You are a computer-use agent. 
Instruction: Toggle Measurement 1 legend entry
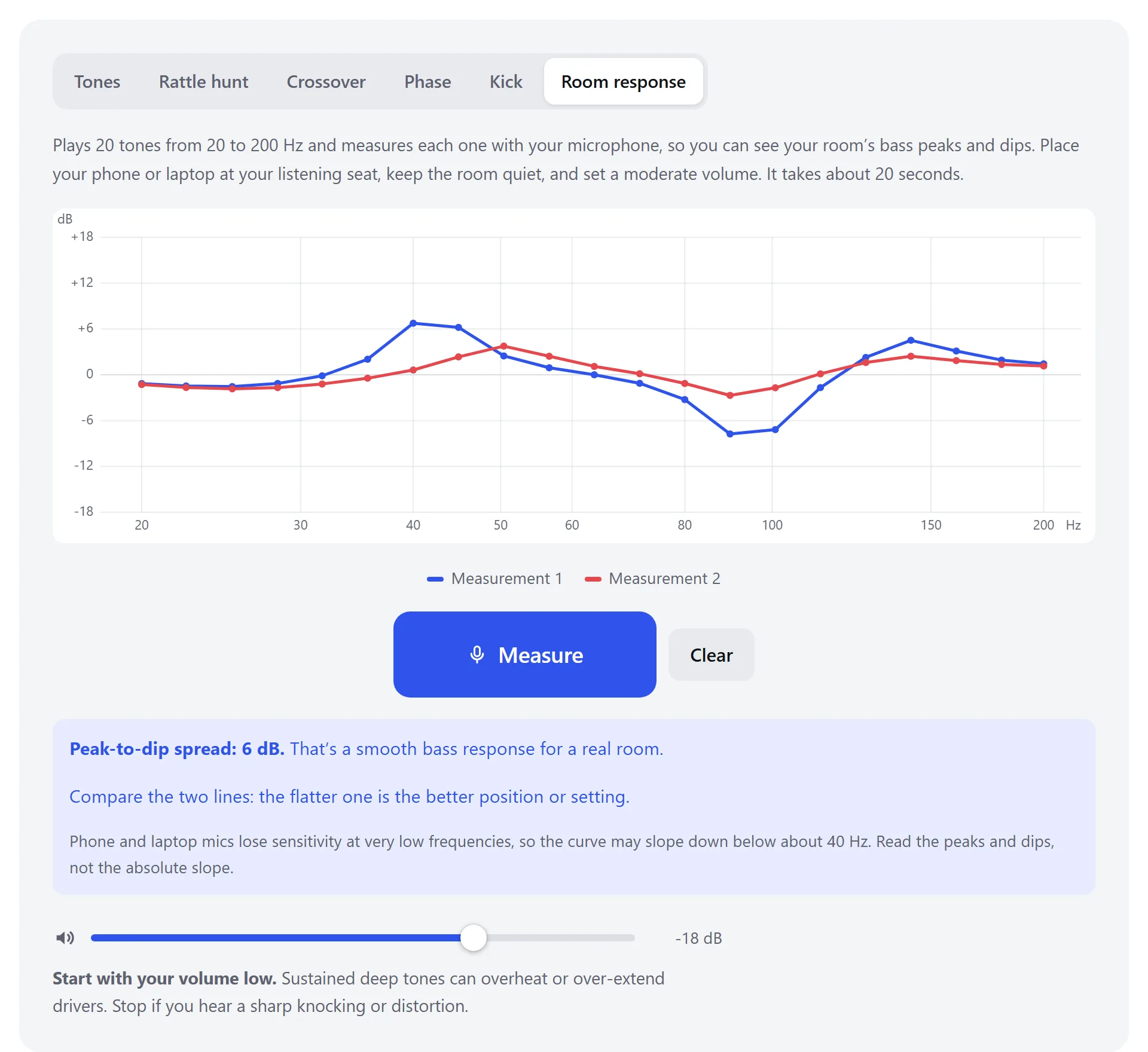tap(494, 579)
